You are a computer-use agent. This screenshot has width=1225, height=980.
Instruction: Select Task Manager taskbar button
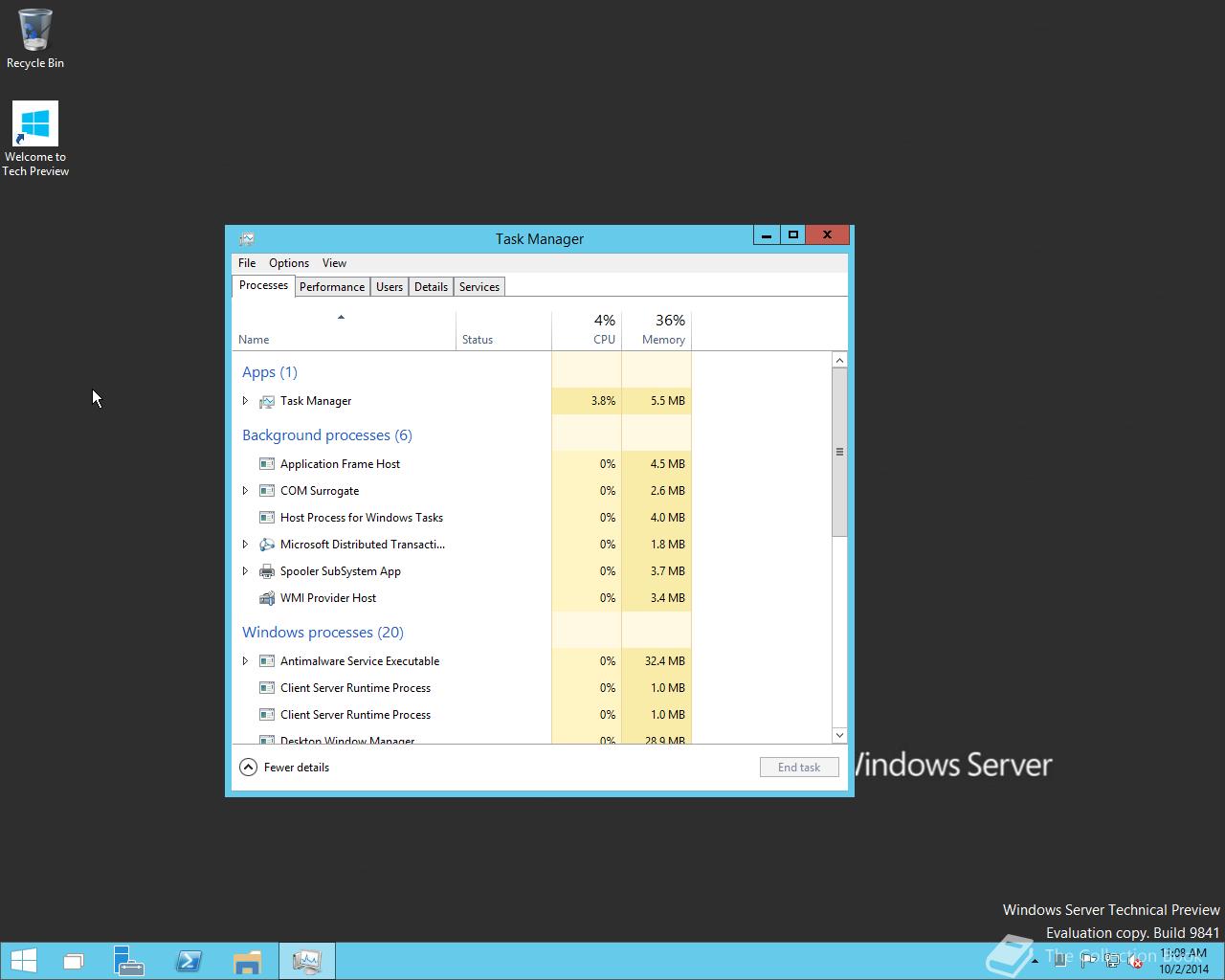(x=307, y=961)
